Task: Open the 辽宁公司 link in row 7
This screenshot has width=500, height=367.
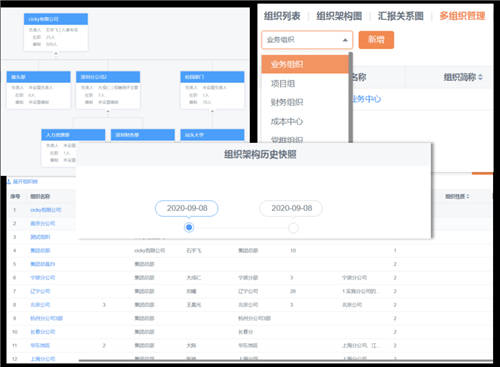Action: coord(40,291)
